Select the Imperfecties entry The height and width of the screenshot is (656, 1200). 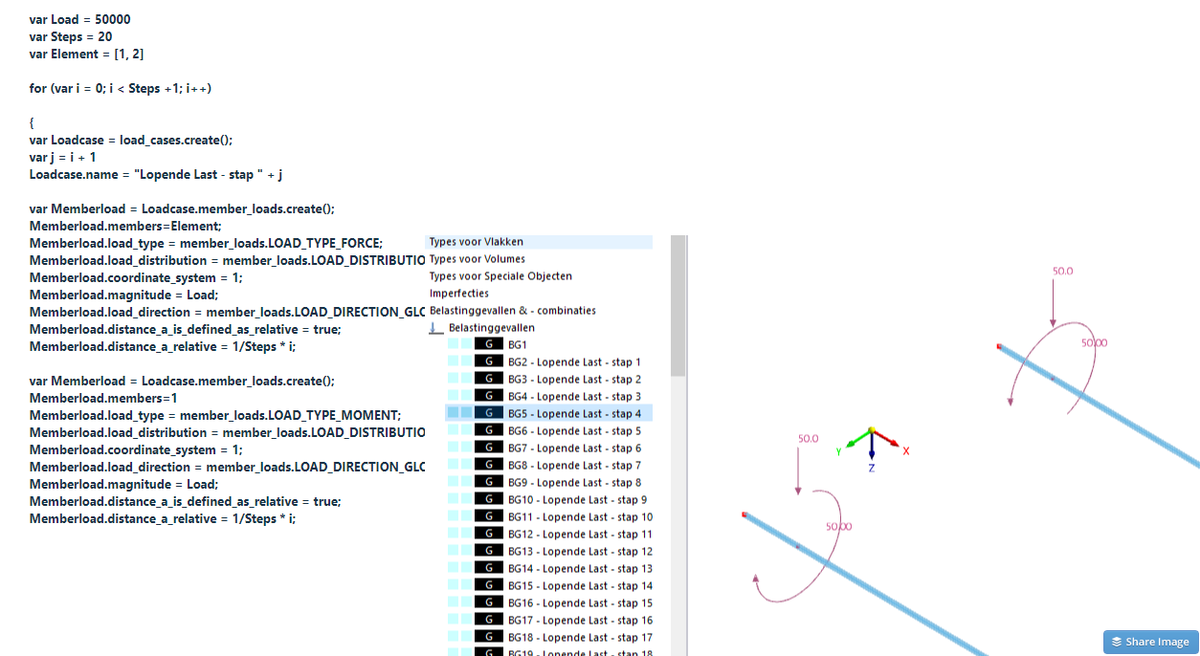click(x=459, y=293)
